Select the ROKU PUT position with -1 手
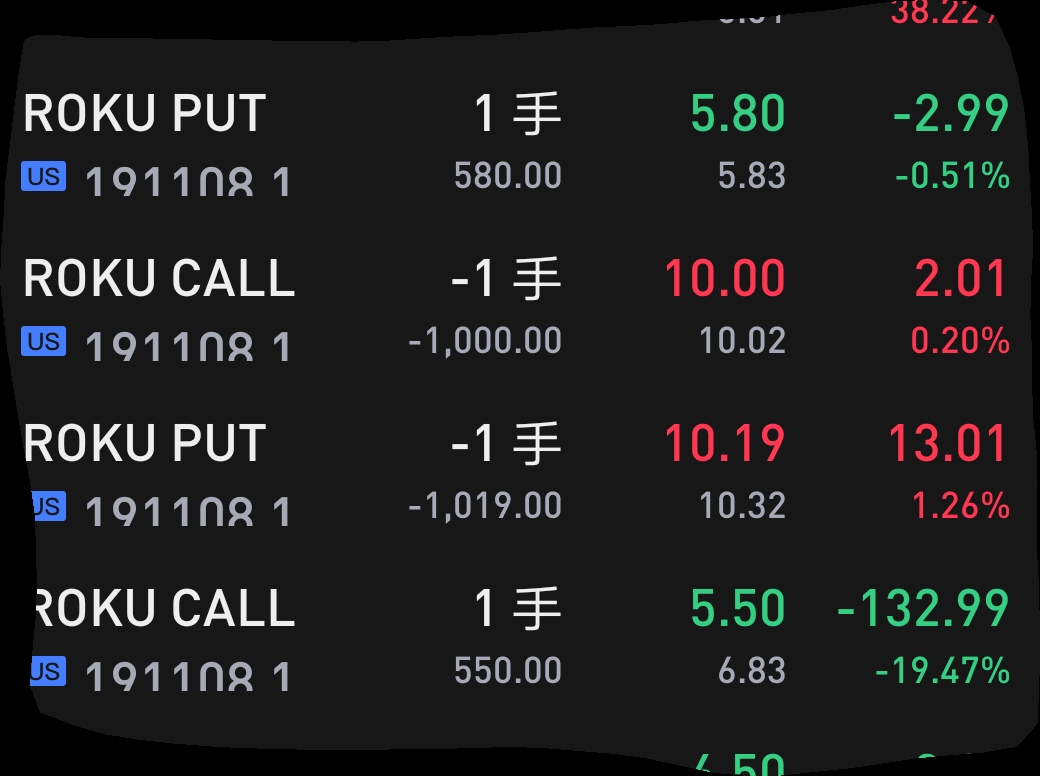 tap(144, 443)
